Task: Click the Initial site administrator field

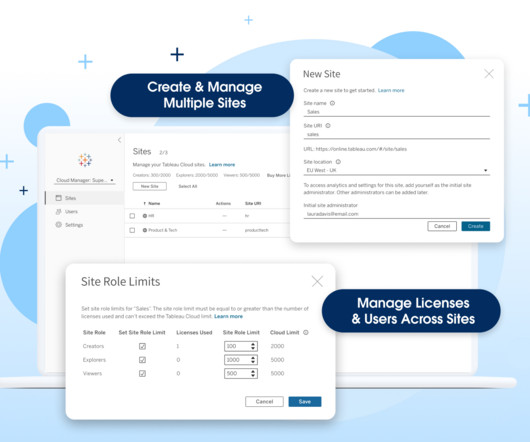Action: click(x=396, y=214)
